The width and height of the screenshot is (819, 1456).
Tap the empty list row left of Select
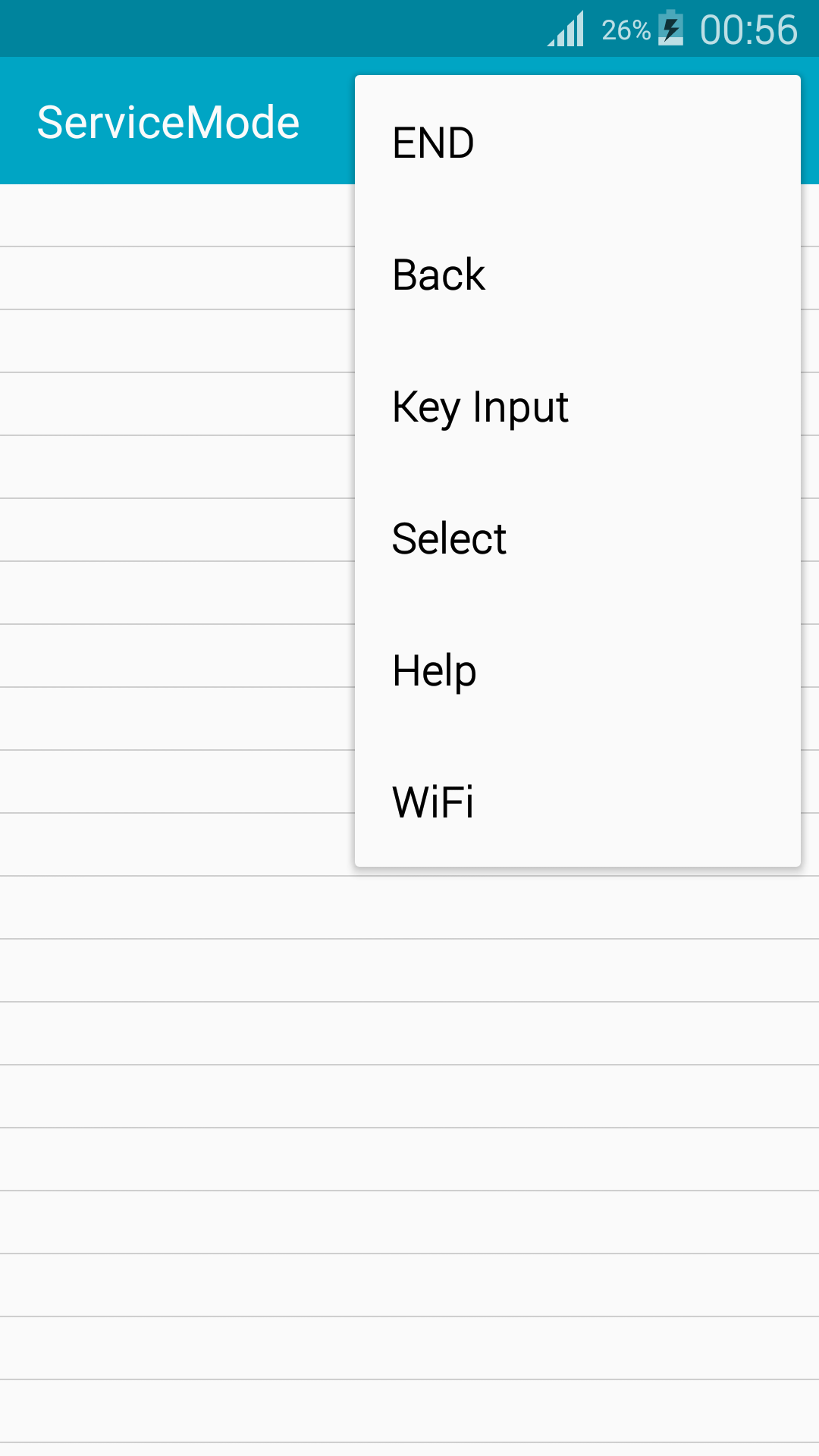[x=177, y=530]
